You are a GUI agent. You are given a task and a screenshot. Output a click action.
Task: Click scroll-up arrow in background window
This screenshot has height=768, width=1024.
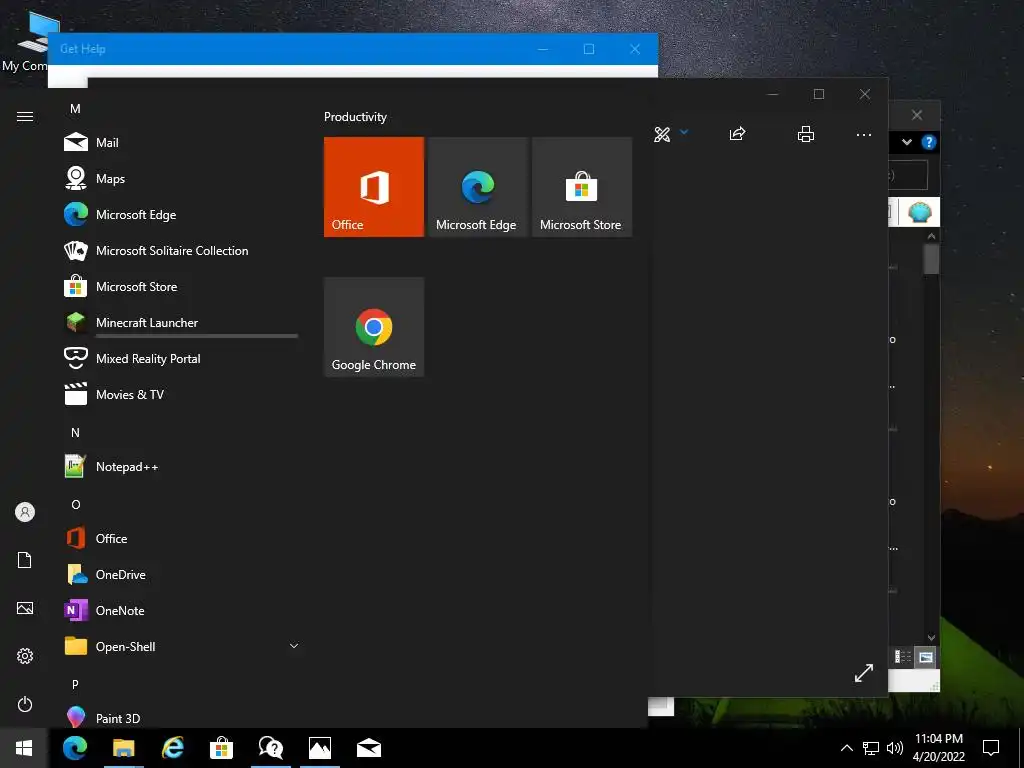[931, 236]
